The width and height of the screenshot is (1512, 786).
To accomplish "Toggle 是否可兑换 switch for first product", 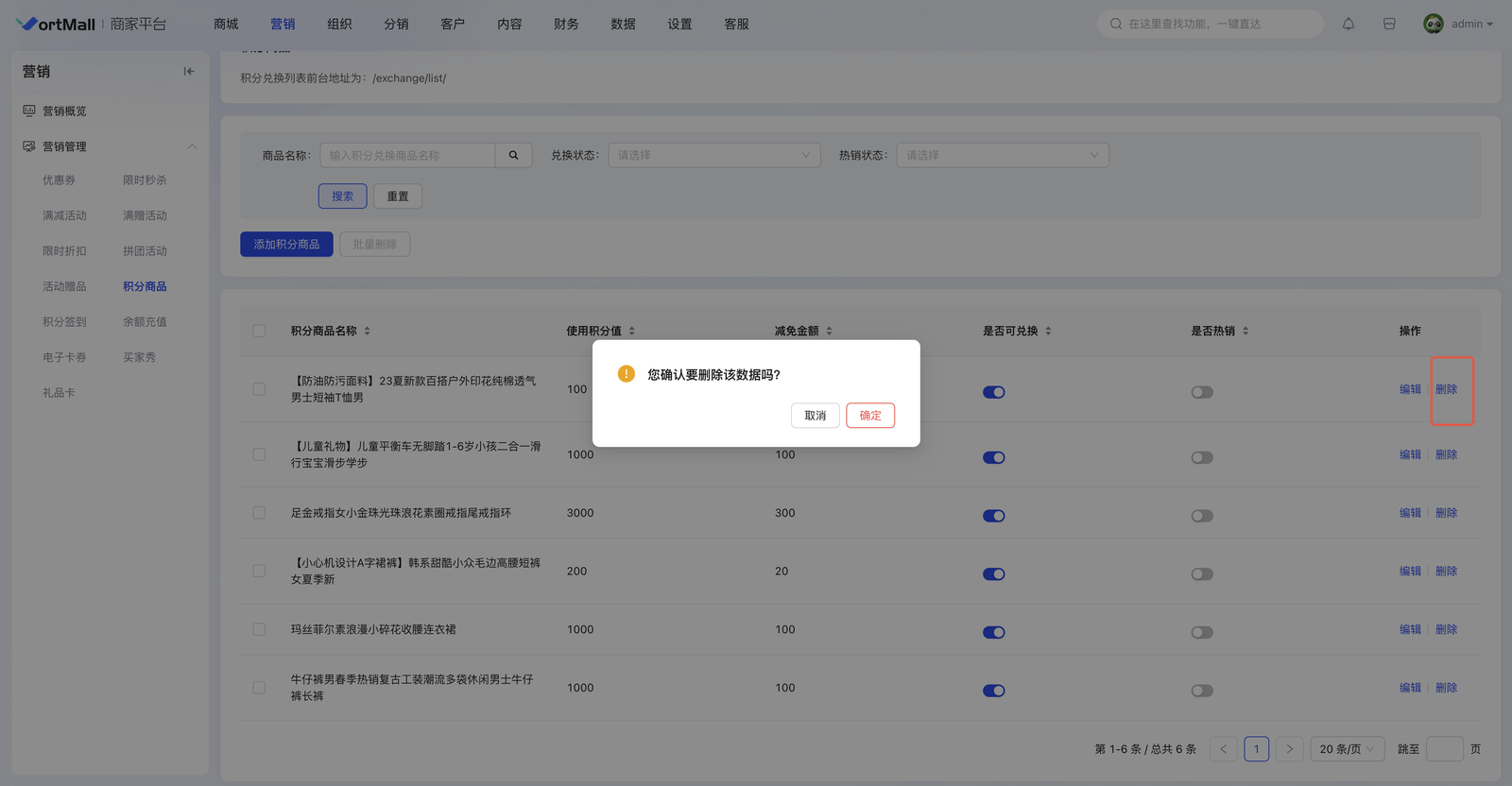I will (x=993, y=392).
